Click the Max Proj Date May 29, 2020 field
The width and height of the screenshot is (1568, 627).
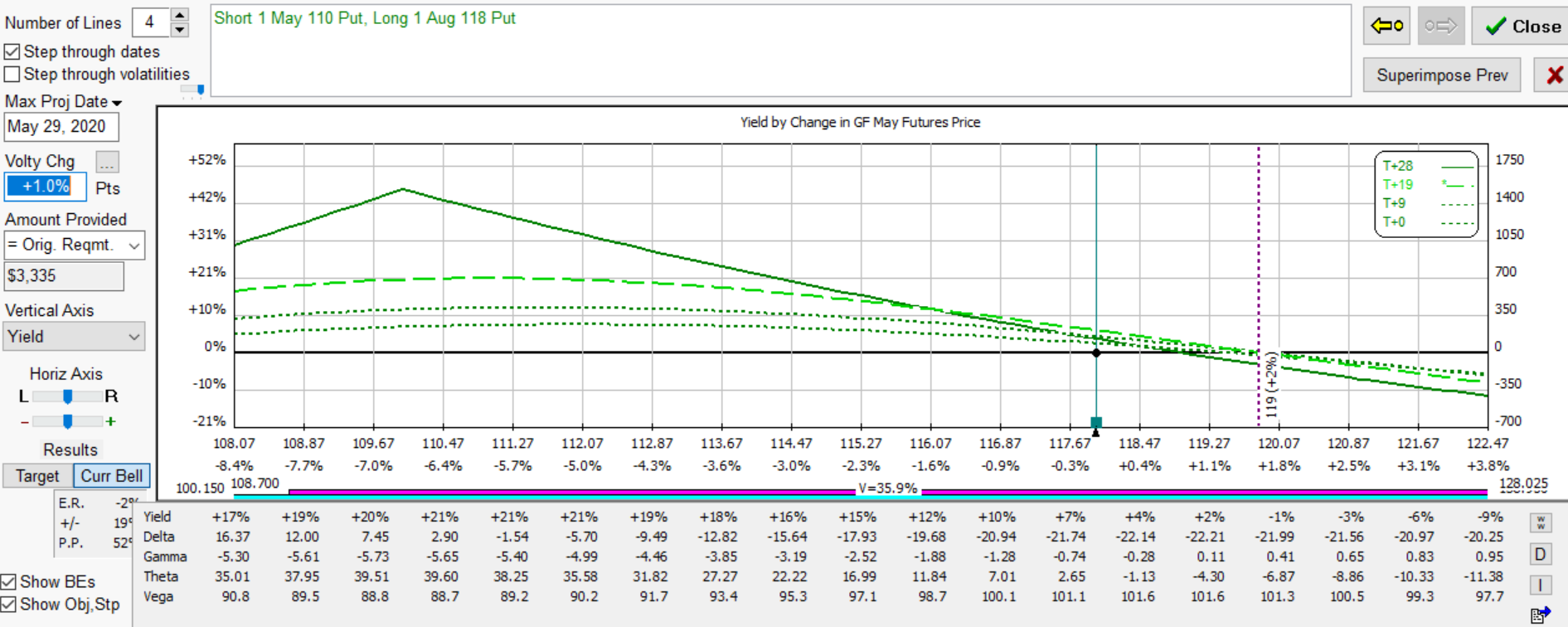click(x=61, y=127)
